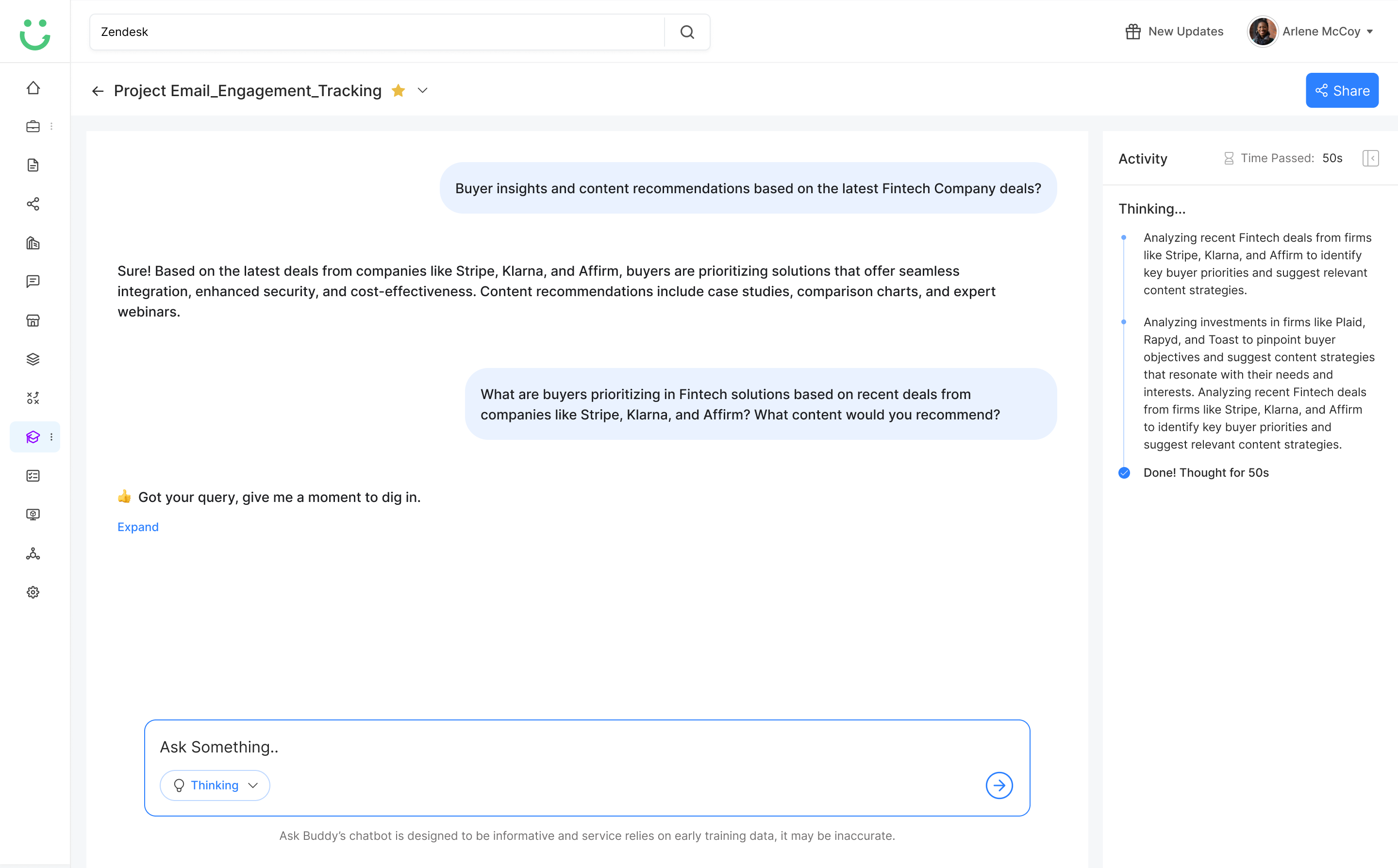
Task: Open the briefcase icon in sidebar
Action: point(33,126)
